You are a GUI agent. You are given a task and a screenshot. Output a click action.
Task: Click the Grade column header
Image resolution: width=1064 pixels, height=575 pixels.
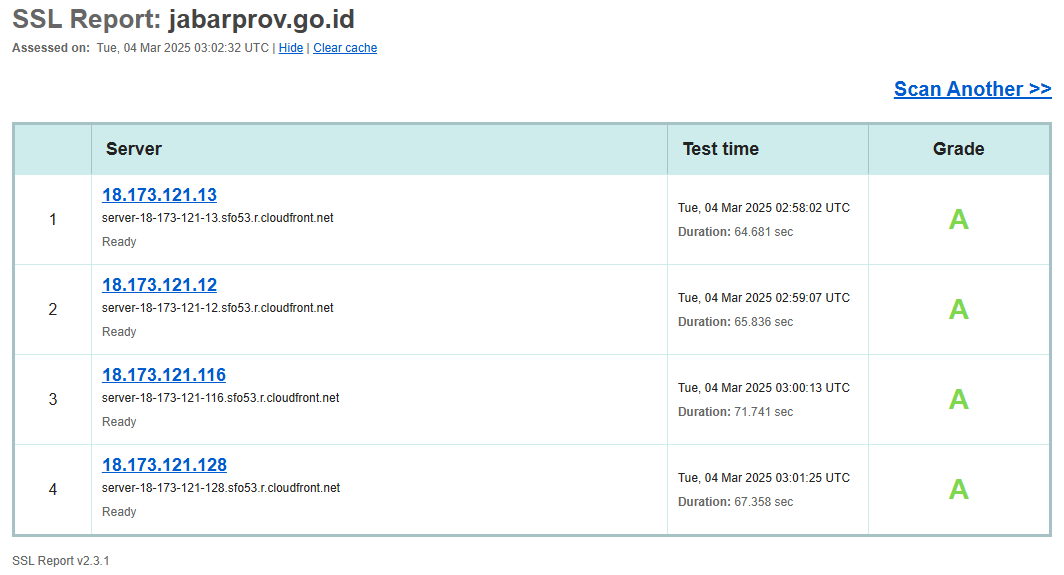[x=958, y=149]
